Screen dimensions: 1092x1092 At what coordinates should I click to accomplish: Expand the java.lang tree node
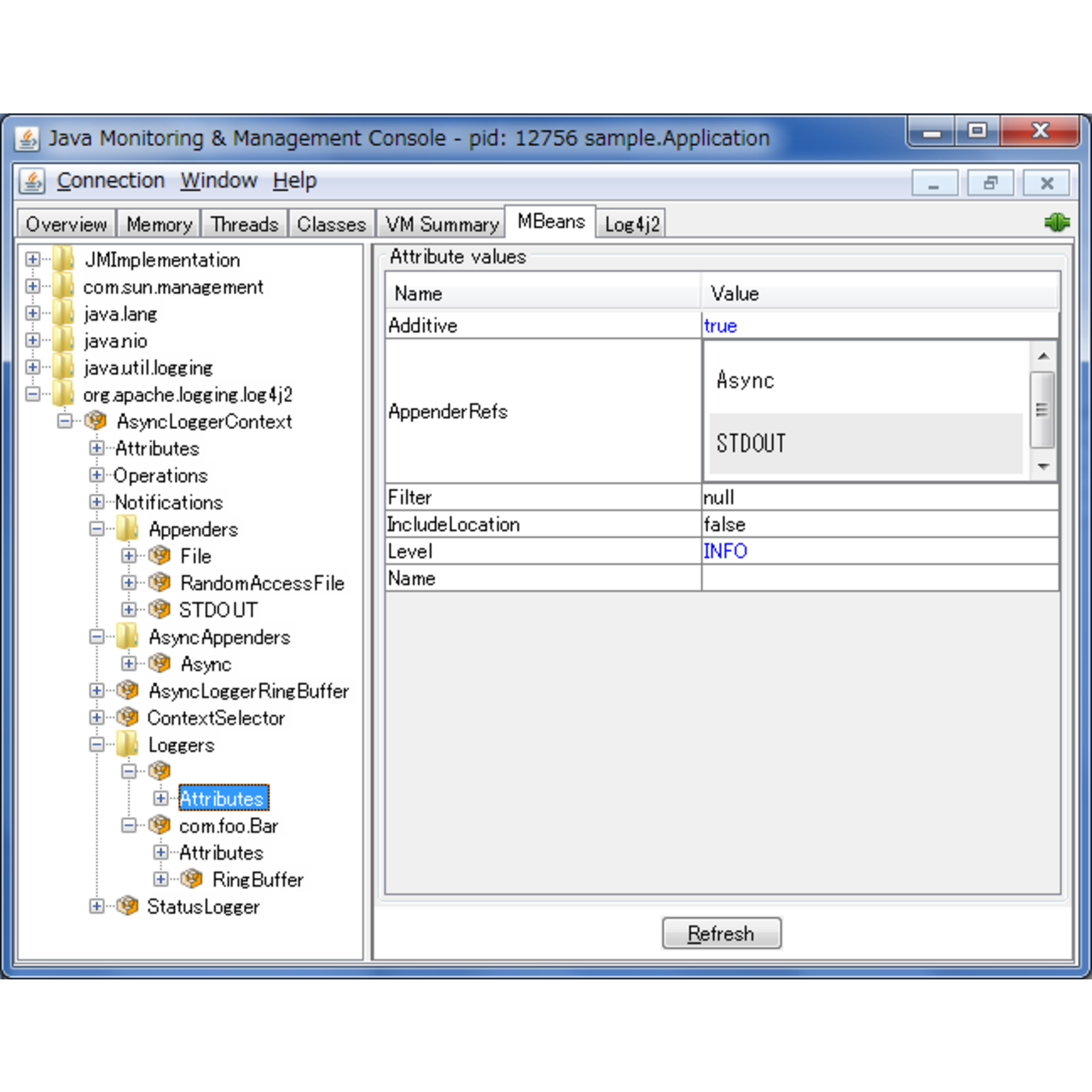click(32, 313)
